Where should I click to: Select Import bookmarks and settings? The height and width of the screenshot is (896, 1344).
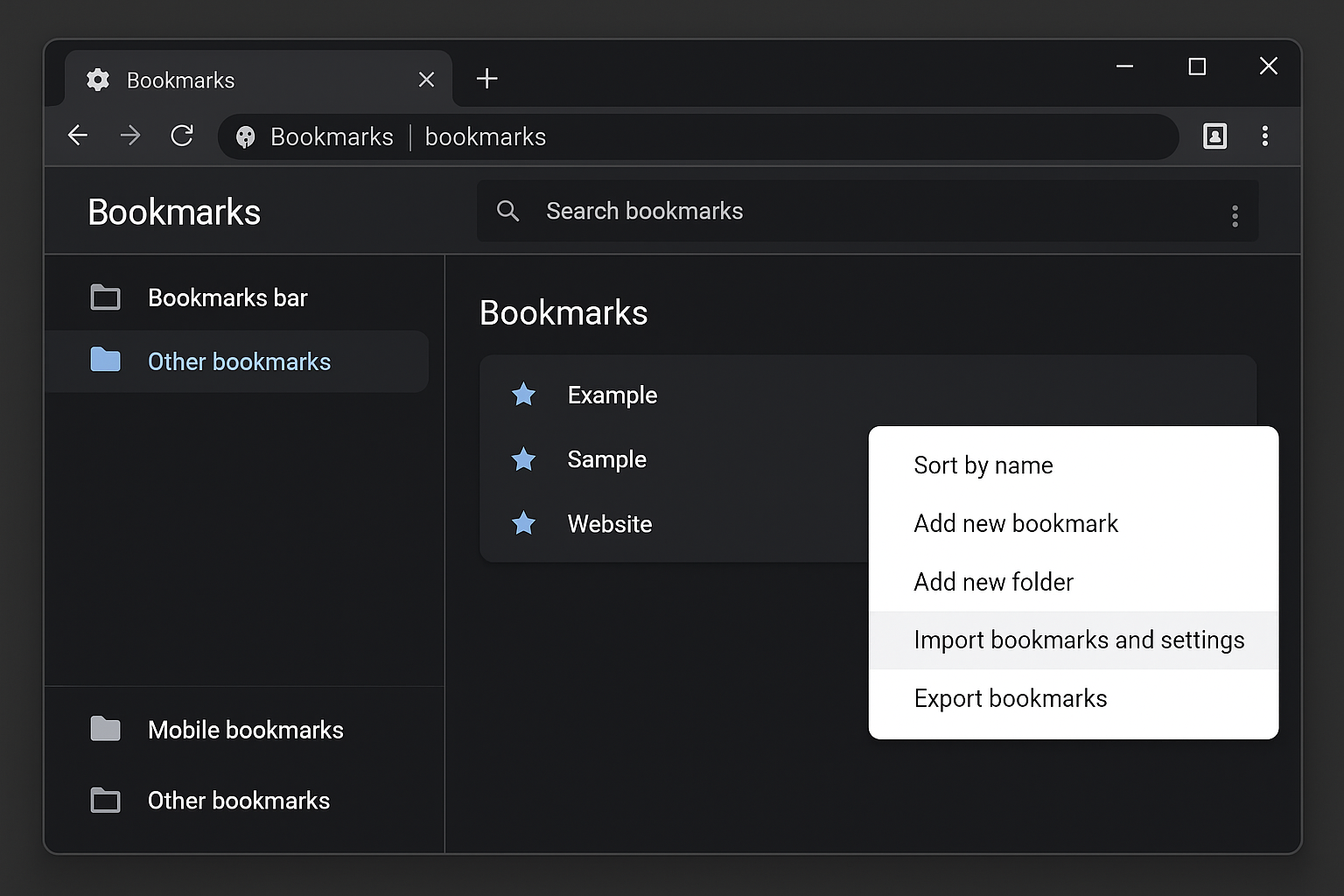(x=1079, y=640)
